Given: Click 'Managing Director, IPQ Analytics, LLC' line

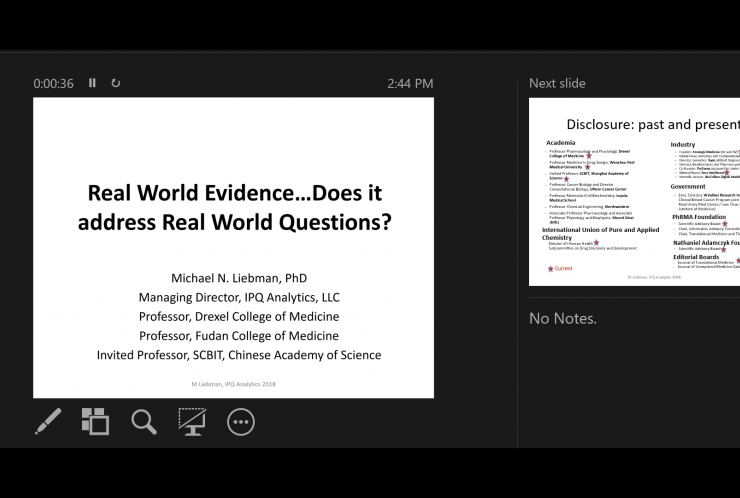Looking at the screenshot, I should (239, 297).
